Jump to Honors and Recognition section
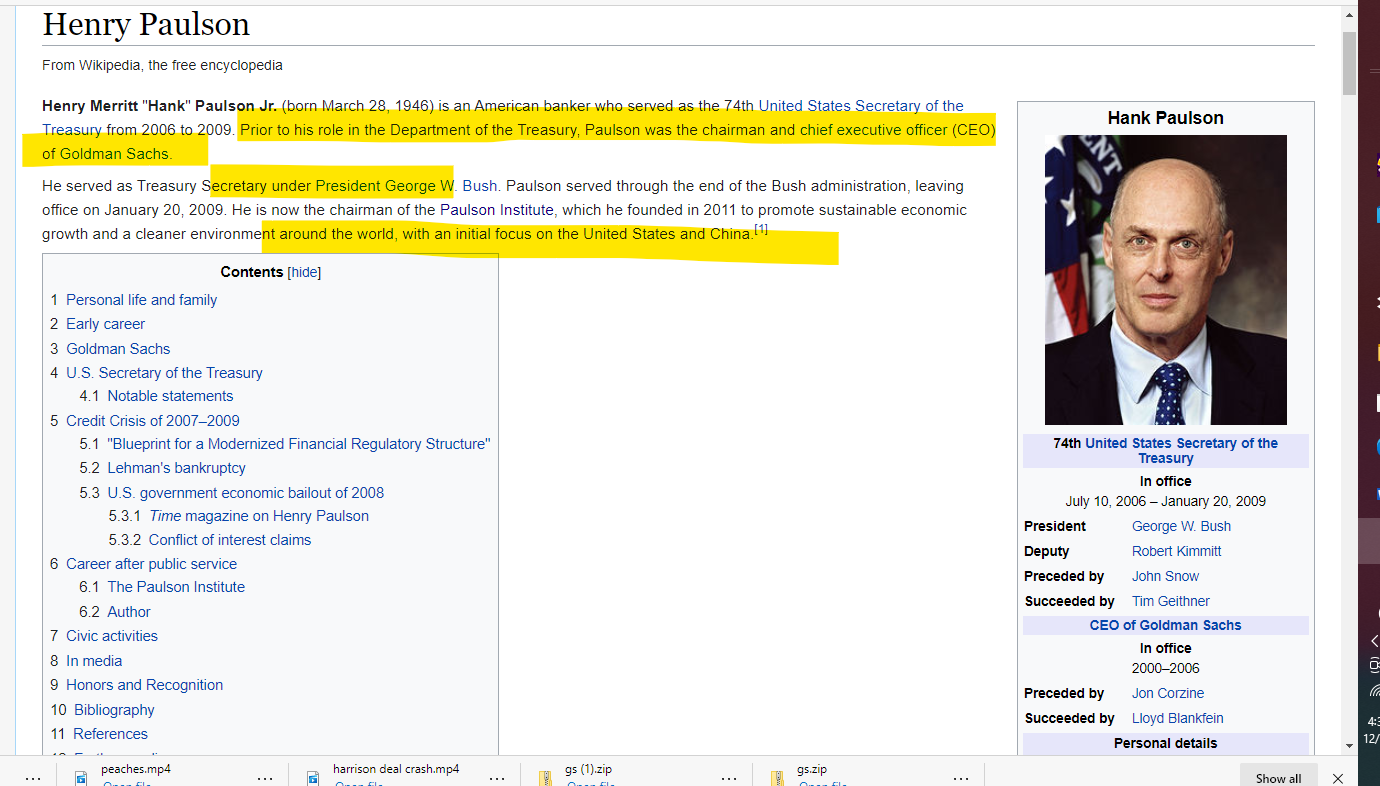The height and width of the screenshot is (786, 1380). (x=144, y=685)
